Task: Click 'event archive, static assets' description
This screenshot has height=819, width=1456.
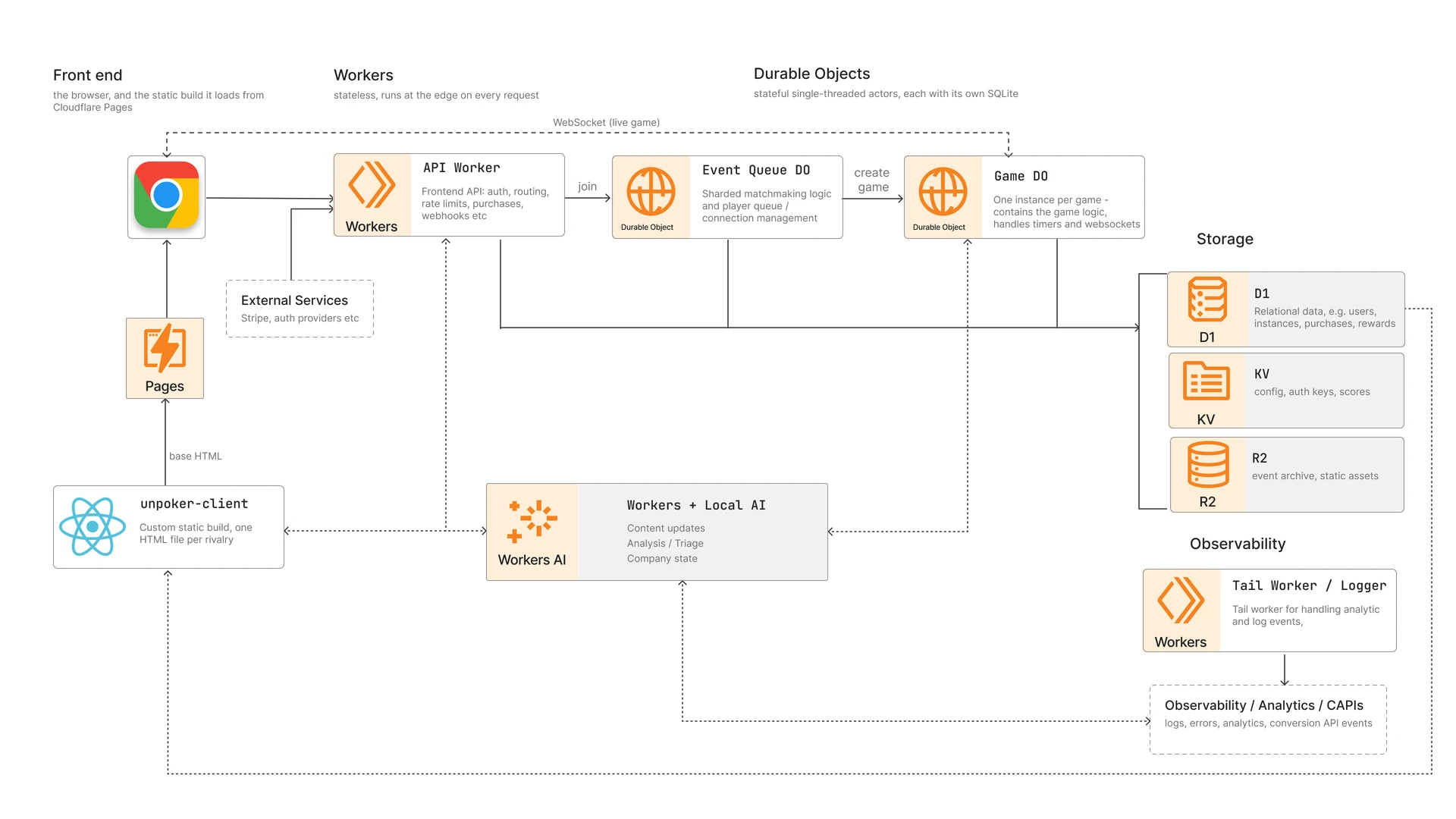Action: [1315, 475]
